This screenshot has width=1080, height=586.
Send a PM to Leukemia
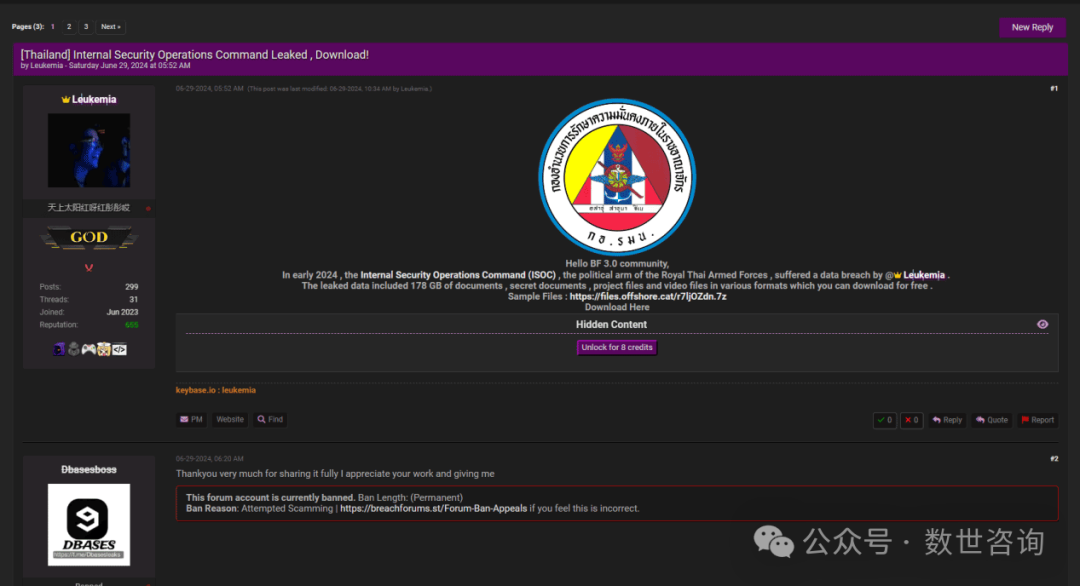(x=191, y=419)
